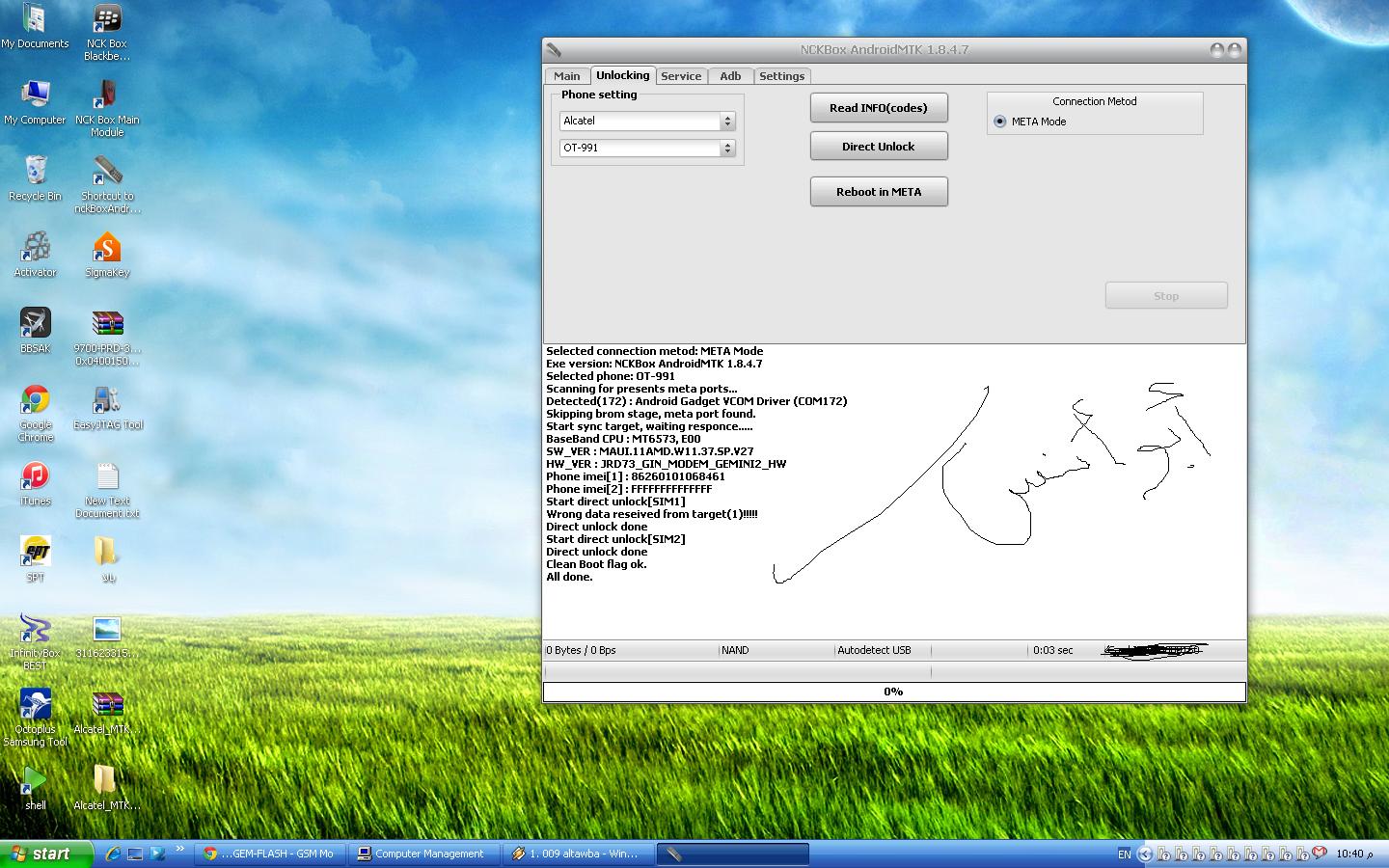Open the Alcatel_MTK archive file
The width and height of the screenshot is (1389, 868).
point(106,712)
